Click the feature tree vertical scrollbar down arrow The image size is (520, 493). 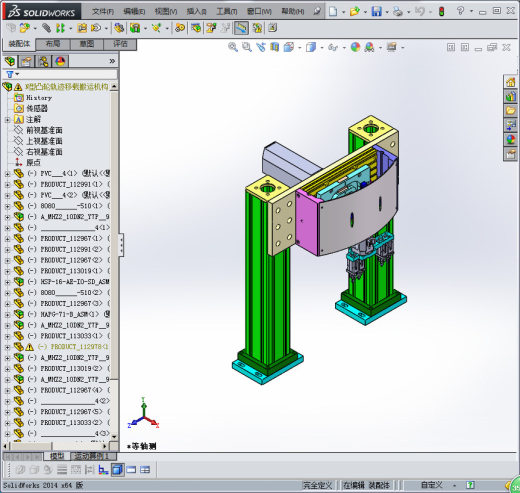pyautogui.click(x=114, y=437)
